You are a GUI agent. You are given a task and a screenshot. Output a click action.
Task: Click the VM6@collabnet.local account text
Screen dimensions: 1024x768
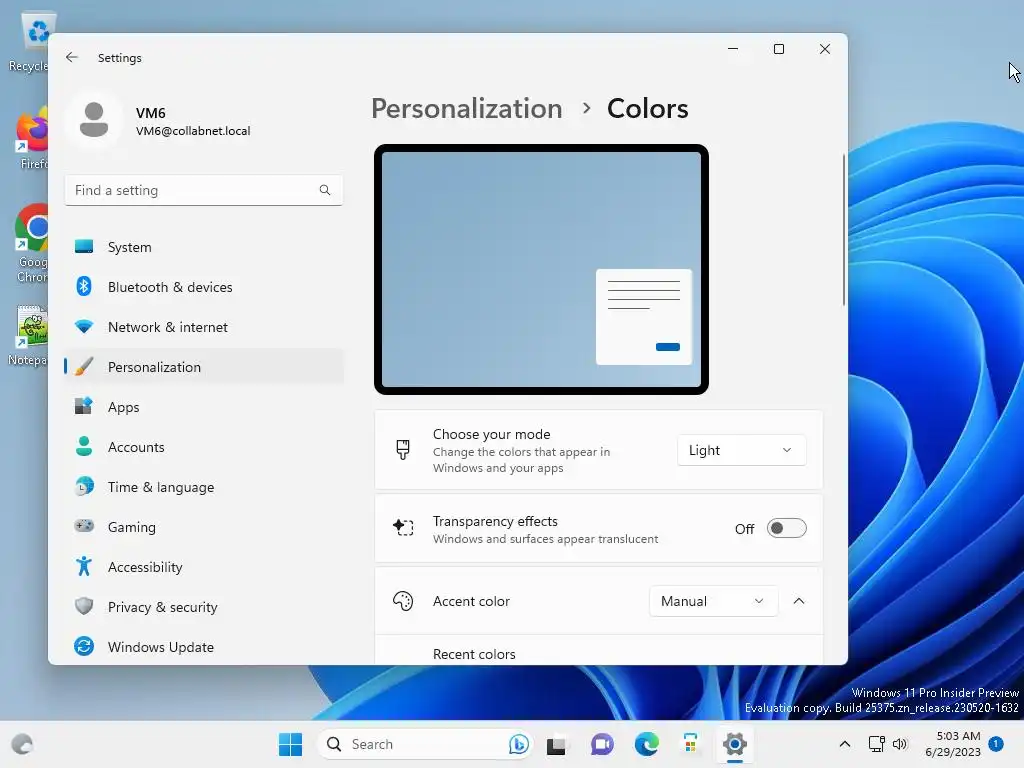tap(193, 131)
